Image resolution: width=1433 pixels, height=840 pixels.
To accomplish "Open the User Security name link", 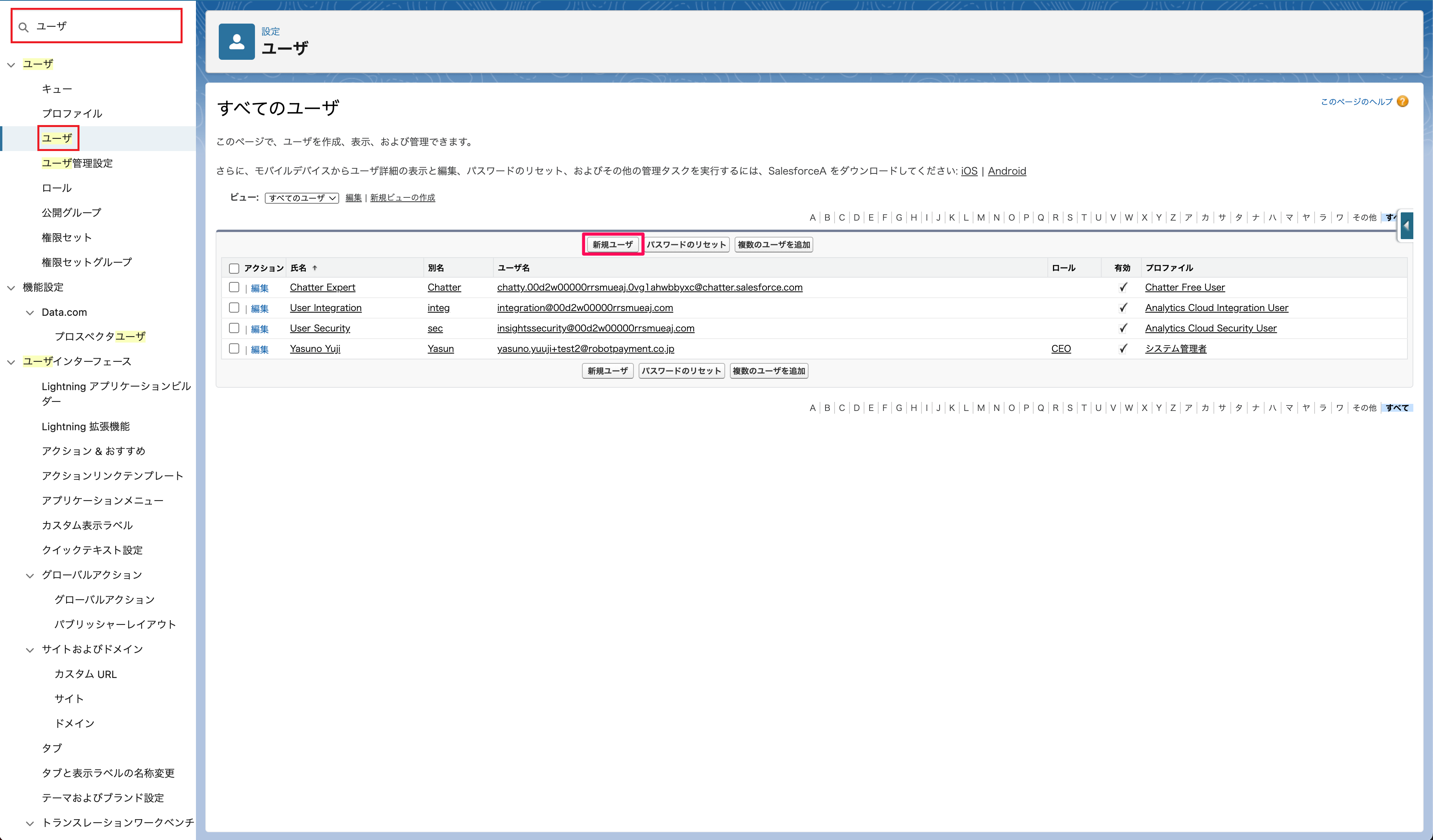I will (319, 328).
